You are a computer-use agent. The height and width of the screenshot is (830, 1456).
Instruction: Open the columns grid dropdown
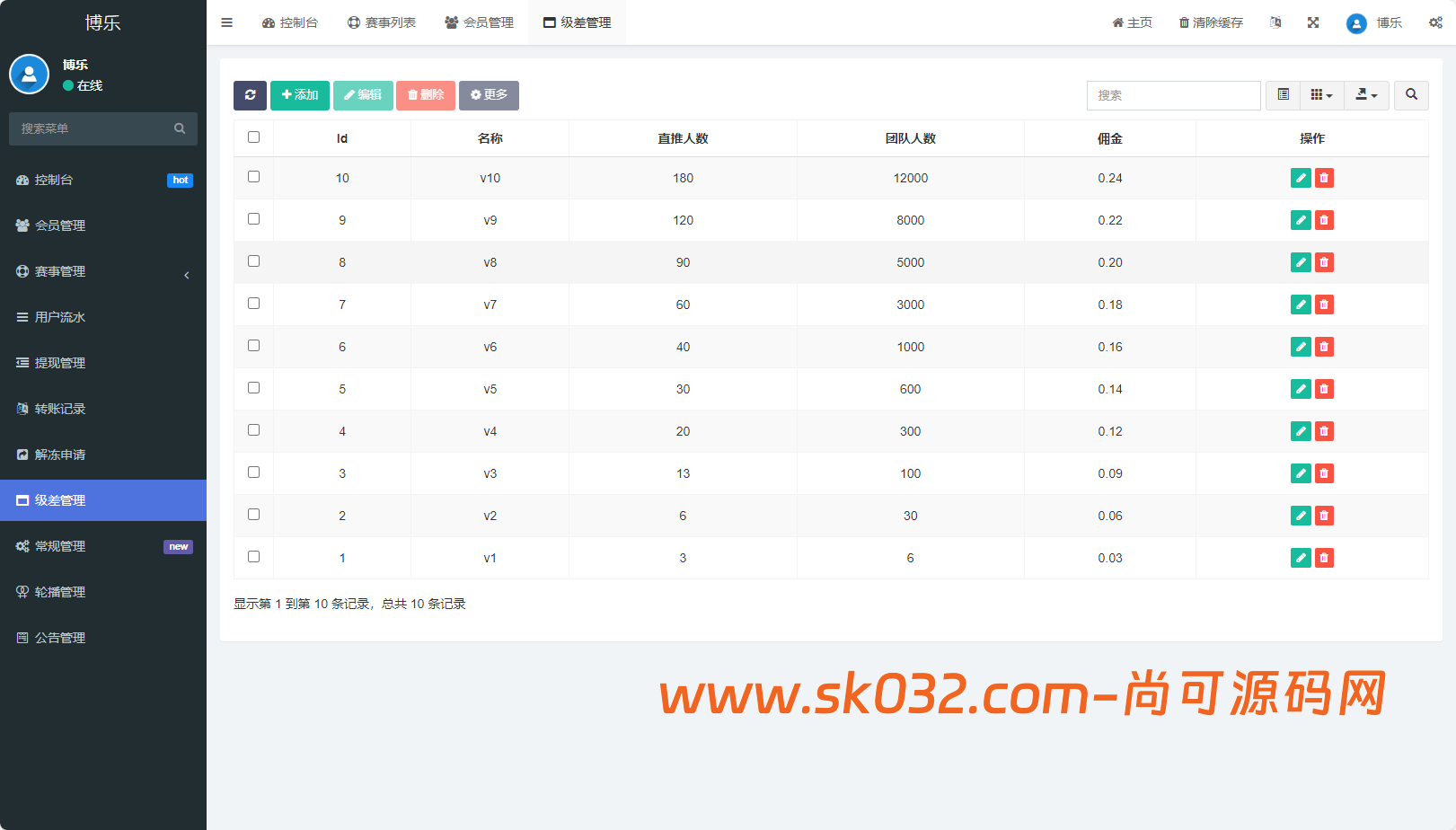pyautogui.click(x=1321, y=95)
